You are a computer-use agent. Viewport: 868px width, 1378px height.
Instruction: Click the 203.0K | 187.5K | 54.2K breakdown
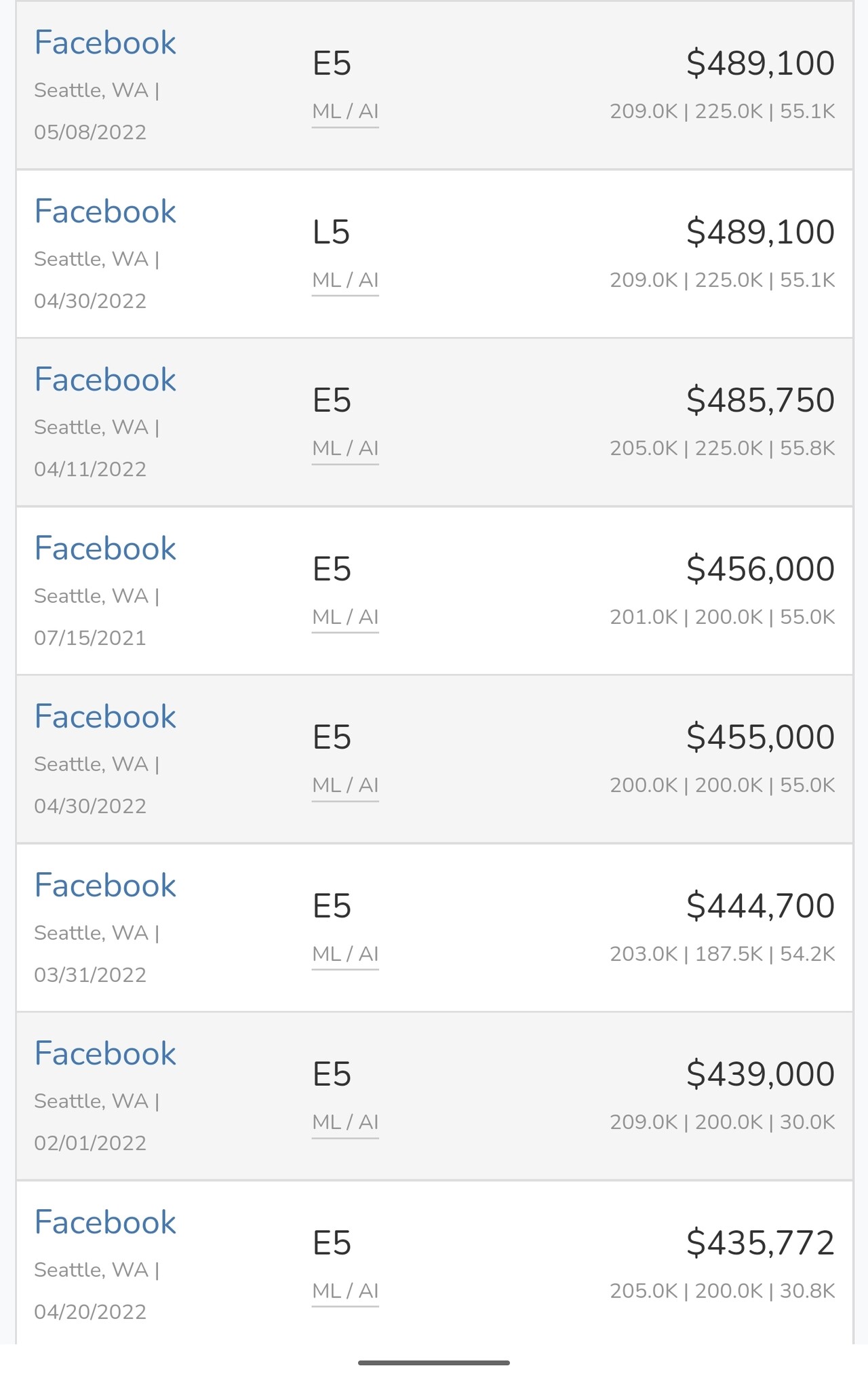tap(722, 954)
